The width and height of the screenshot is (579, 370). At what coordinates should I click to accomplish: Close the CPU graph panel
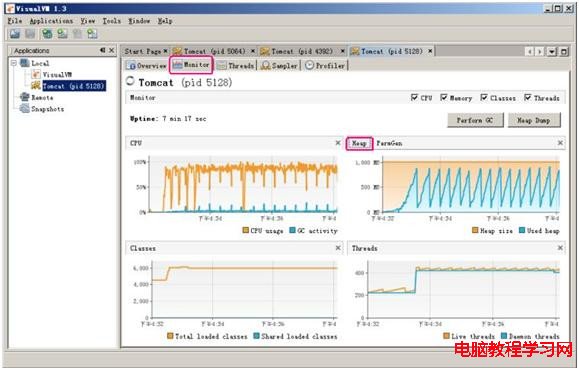pyautogui.click(x=338, y=143)
